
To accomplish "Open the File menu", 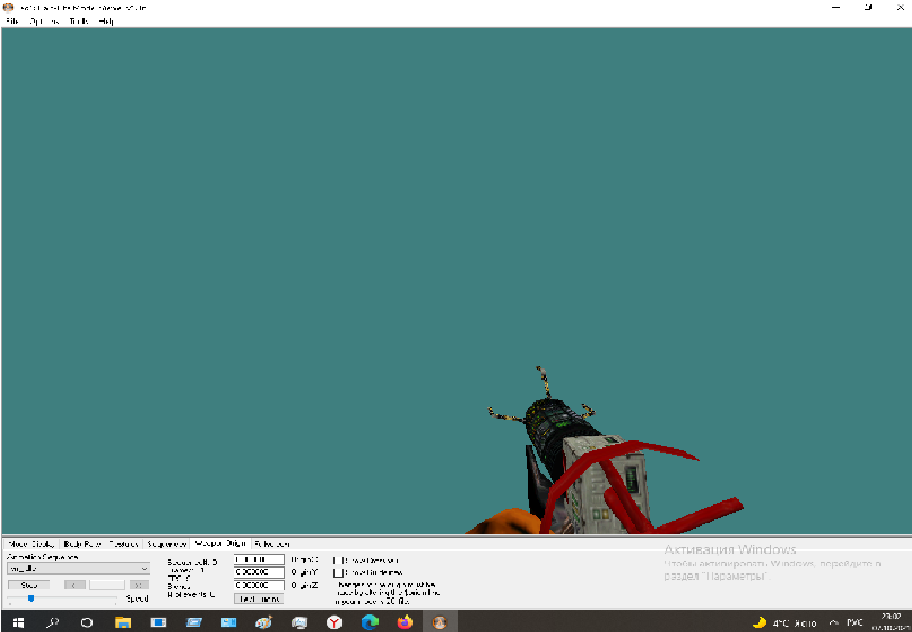I will tap(13, 21).
